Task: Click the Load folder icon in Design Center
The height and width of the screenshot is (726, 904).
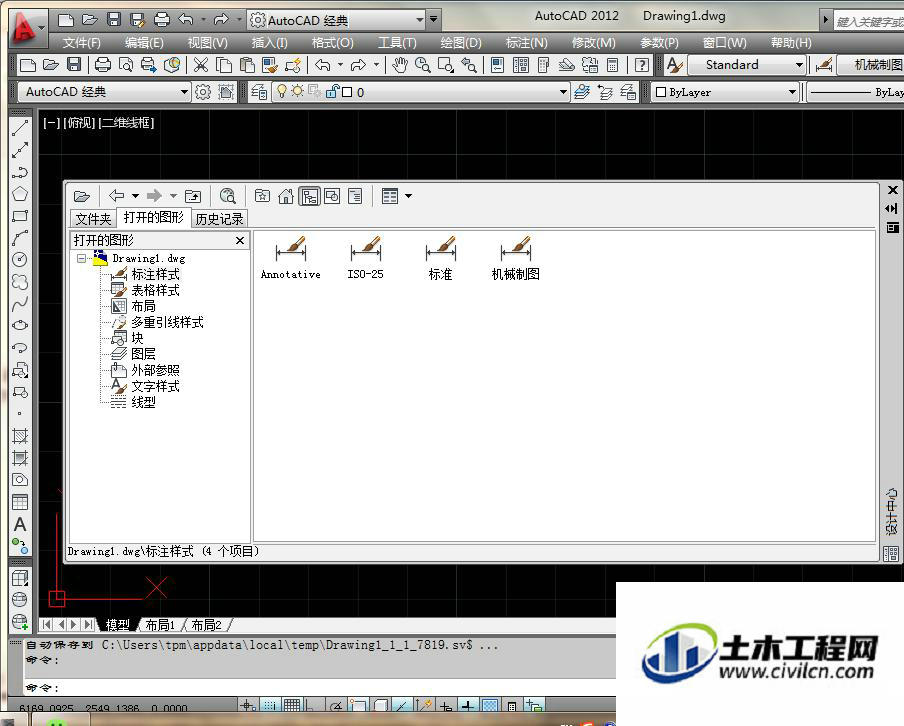Action: coord(82,197)
